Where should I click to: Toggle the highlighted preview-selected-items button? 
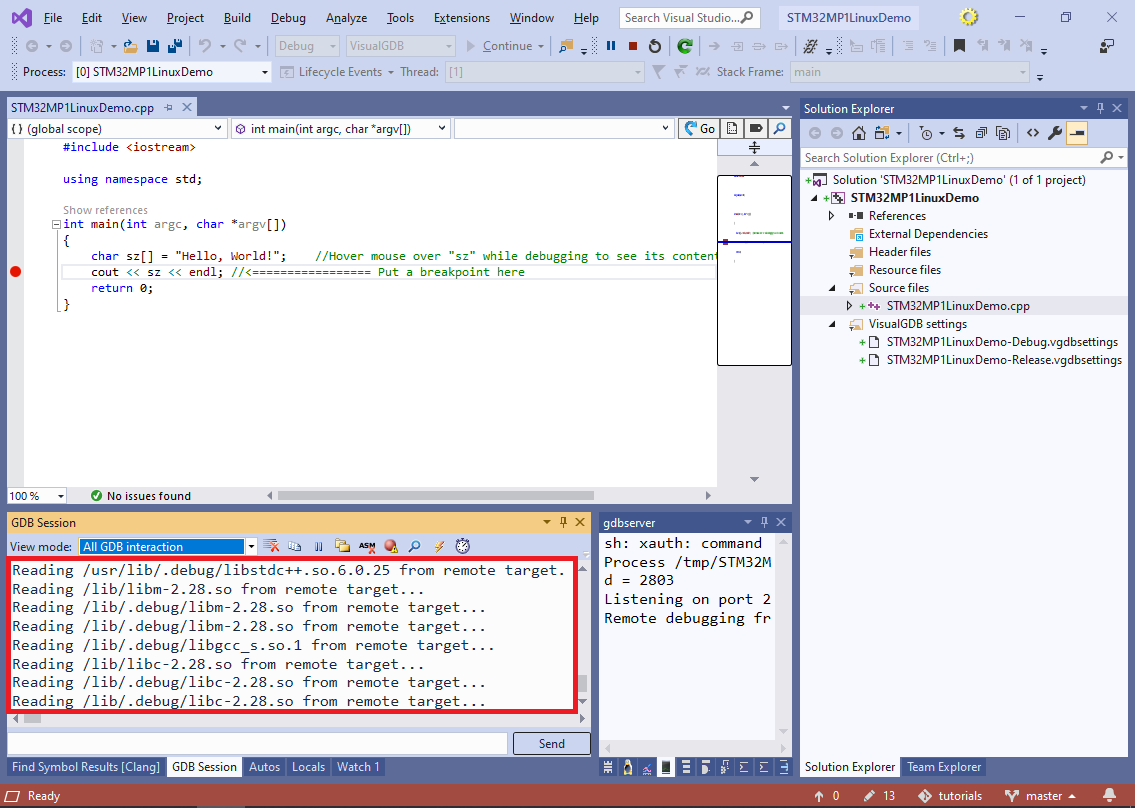pyautogui.click(x=1077, y=133)
